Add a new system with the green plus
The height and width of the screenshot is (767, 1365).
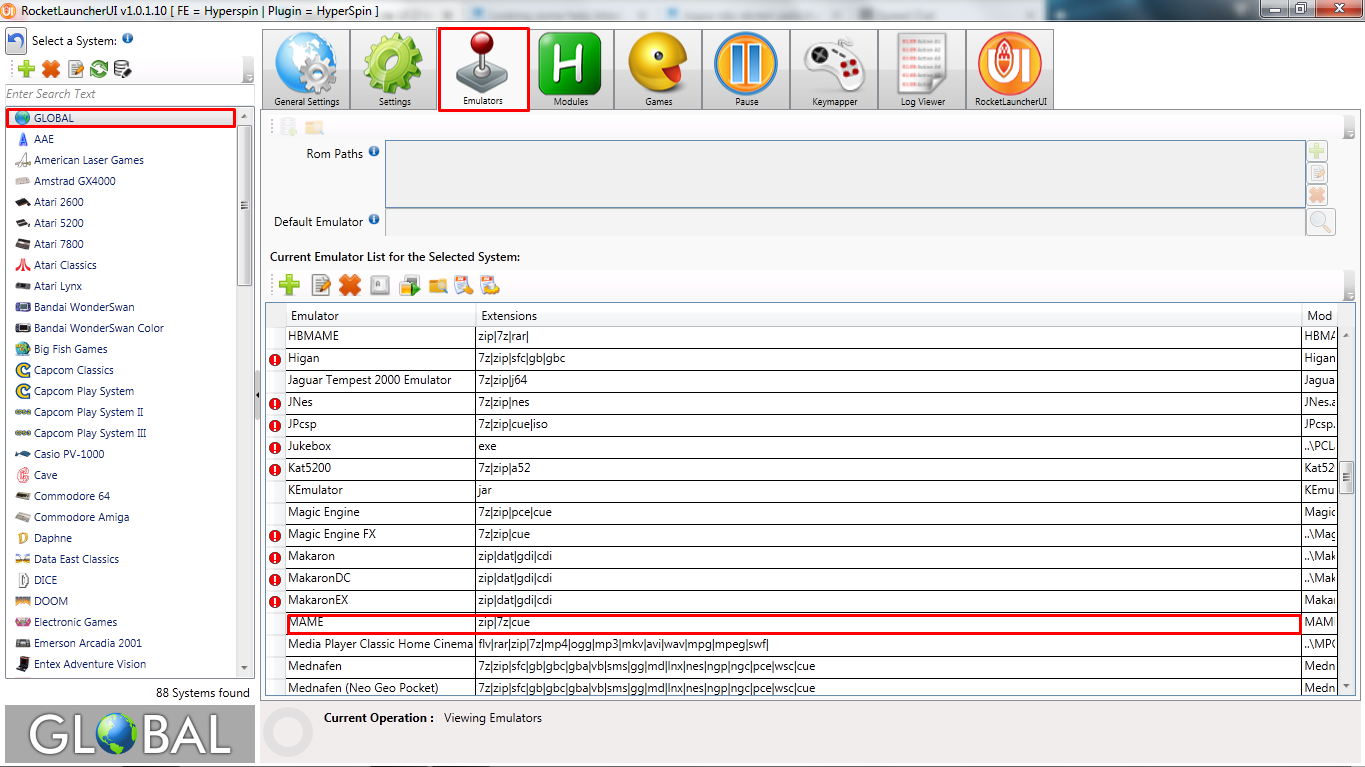coord(27,69)
